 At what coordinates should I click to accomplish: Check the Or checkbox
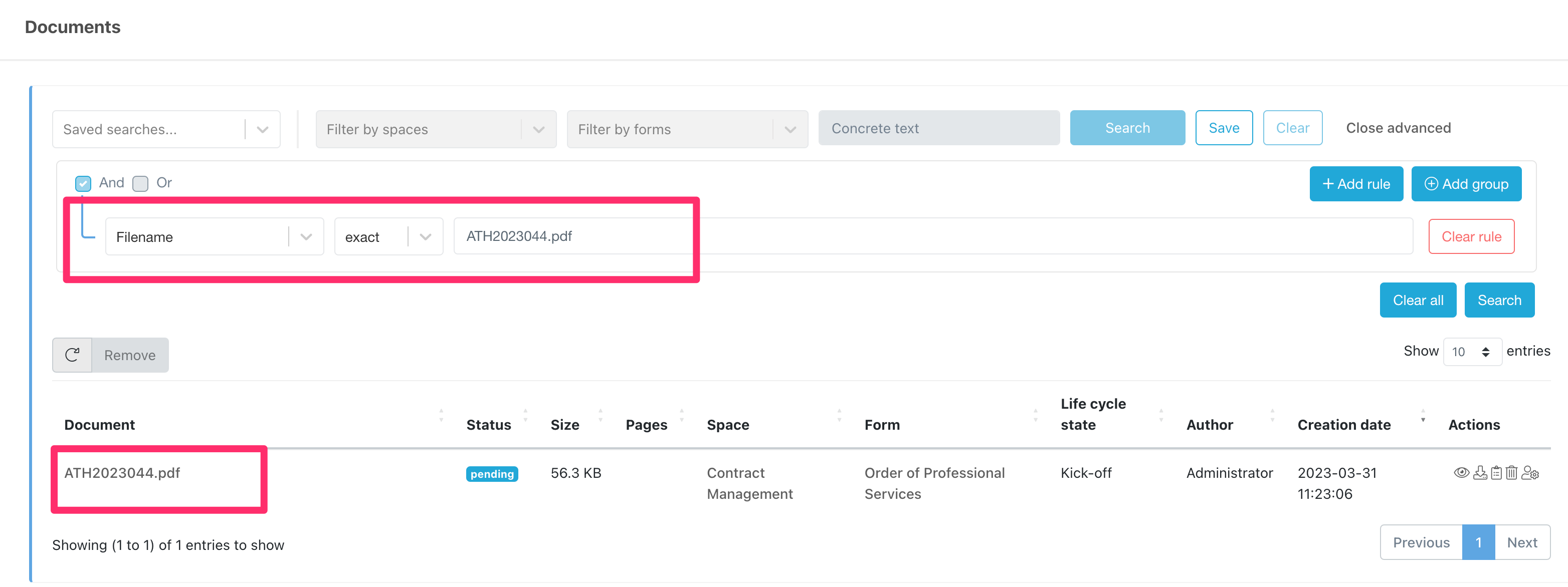140,183
